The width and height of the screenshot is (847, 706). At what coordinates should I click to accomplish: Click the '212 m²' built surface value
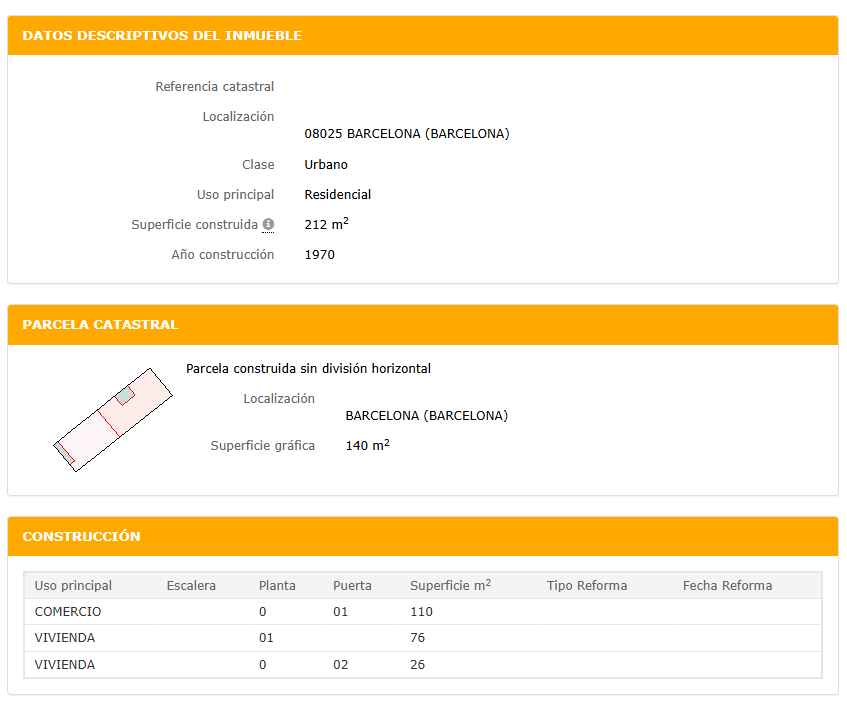click(326, 224)
